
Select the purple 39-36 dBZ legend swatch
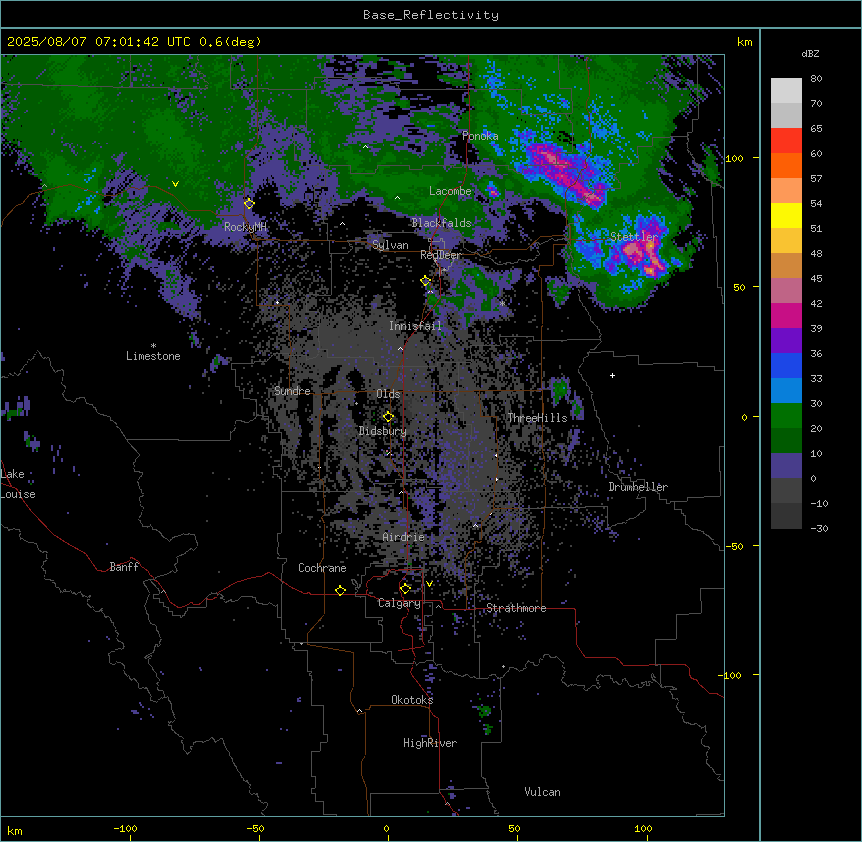pos(786,341)
